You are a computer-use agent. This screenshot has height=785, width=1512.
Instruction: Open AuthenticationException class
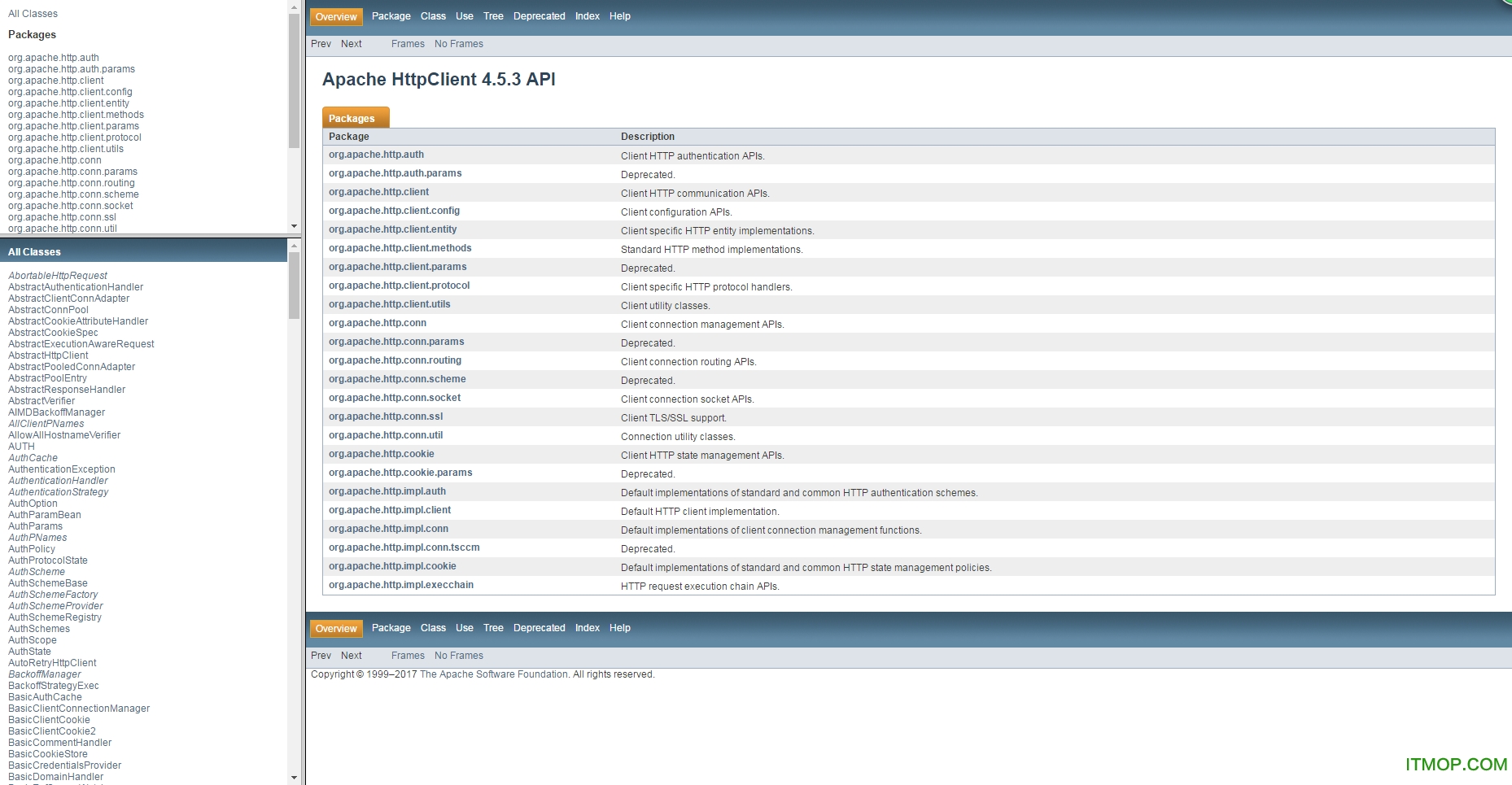tap(62, 469)
